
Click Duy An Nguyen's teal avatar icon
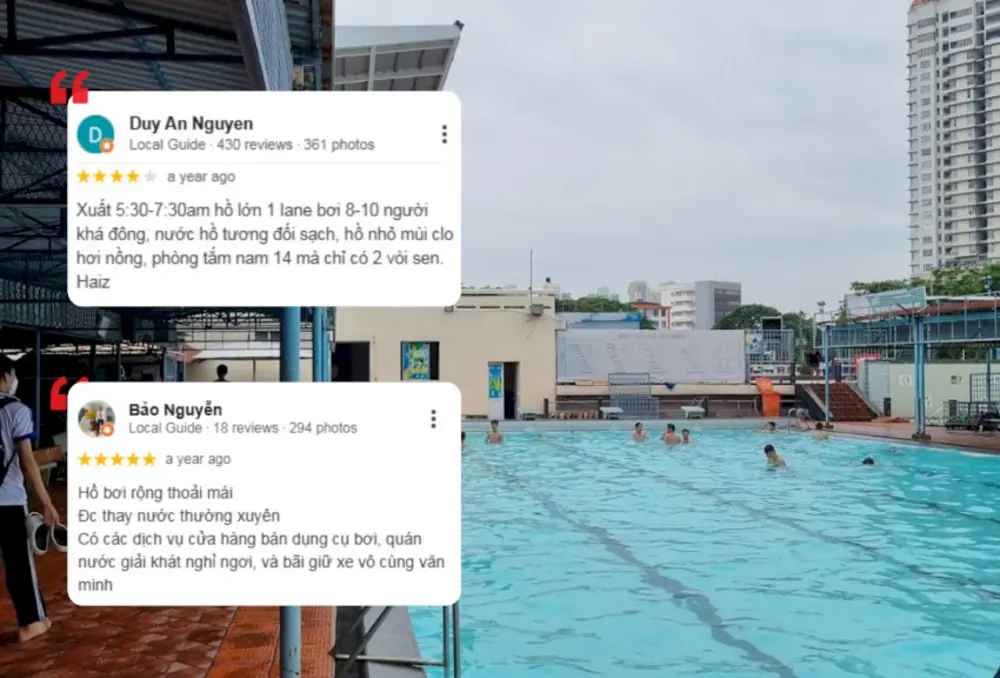(96, 134)
